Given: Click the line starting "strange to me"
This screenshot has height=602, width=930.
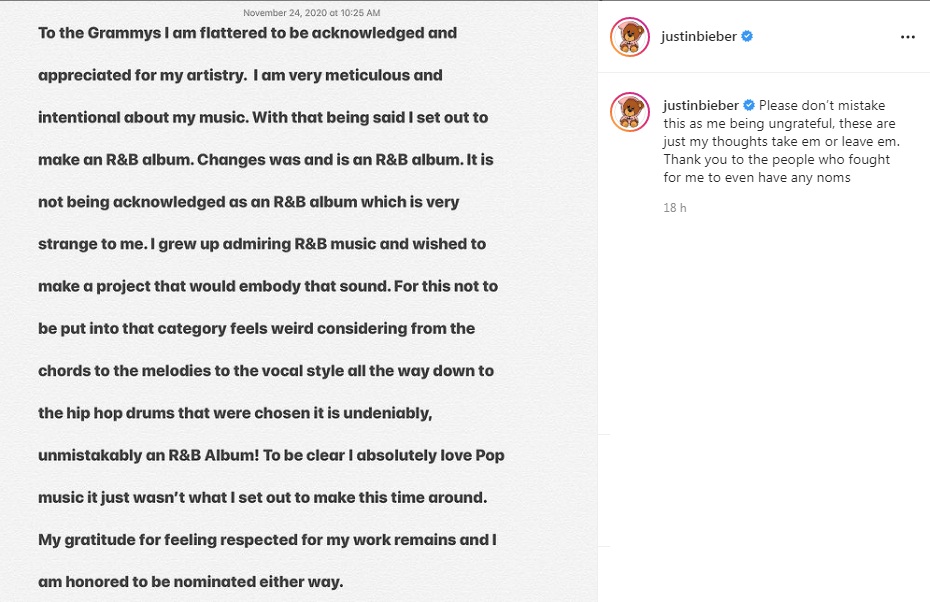Looking at the screenshot, I should 261,244.
